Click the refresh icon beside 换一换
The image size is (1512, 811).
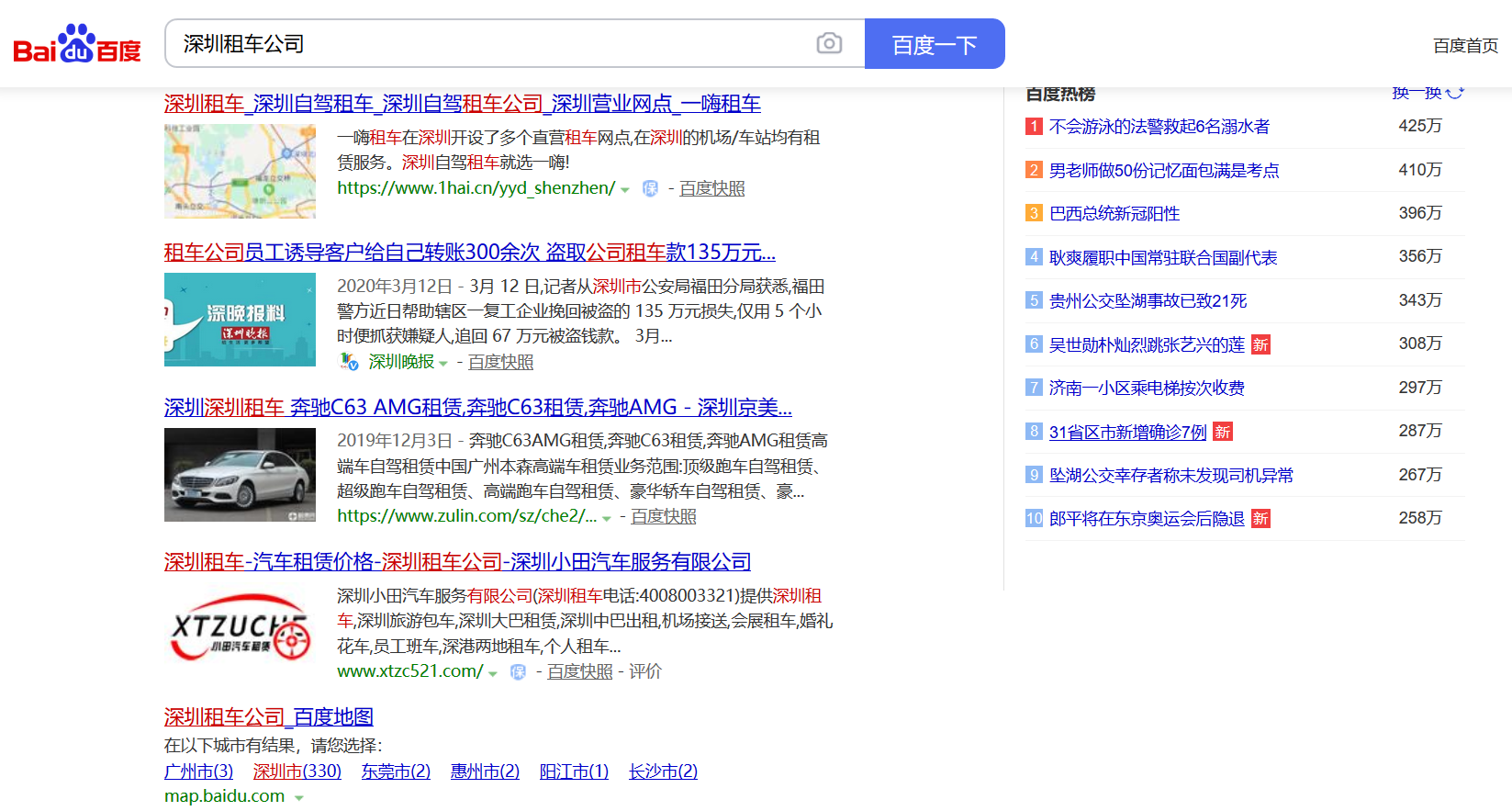(x=1455, y=93)
